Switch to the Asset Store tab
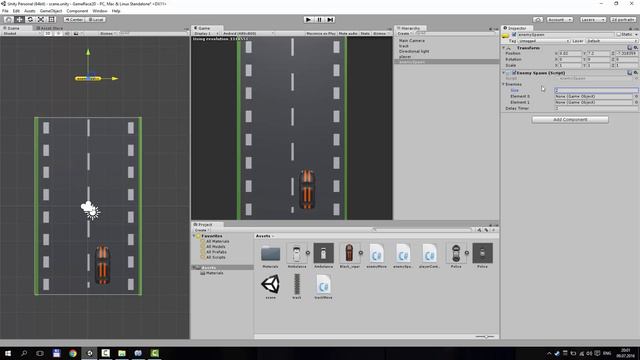The height and width of the screenshot is (360, 640). coord(49,28)
